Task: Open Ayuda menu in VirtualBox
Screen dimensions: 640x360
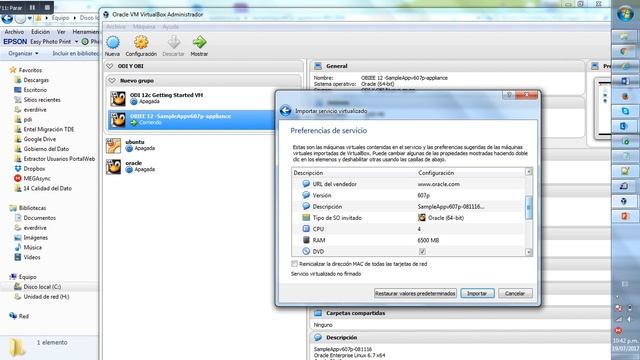Action: [171, 27]
